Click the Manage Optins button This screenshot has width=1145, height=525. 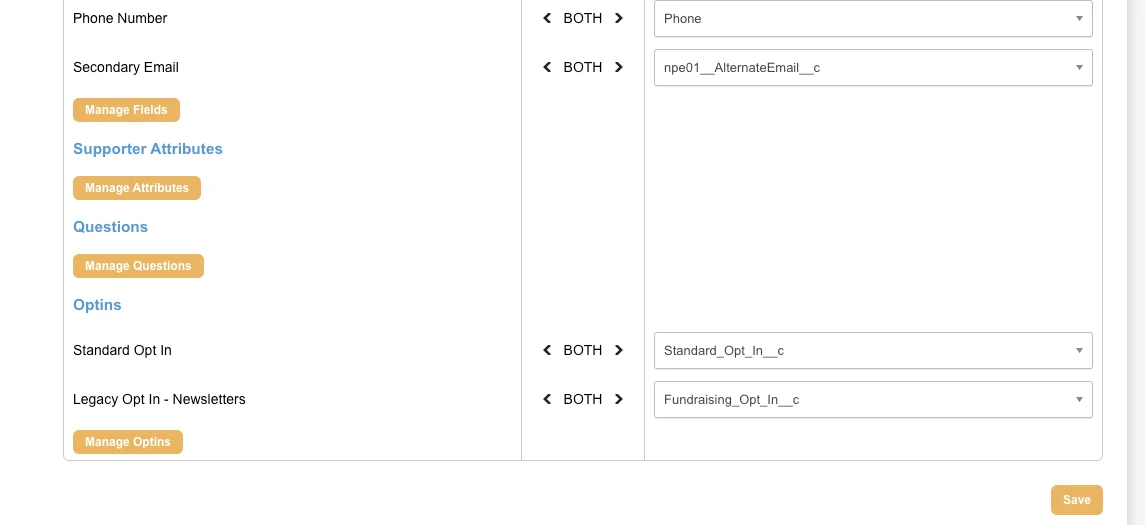[x=128, y=442]
